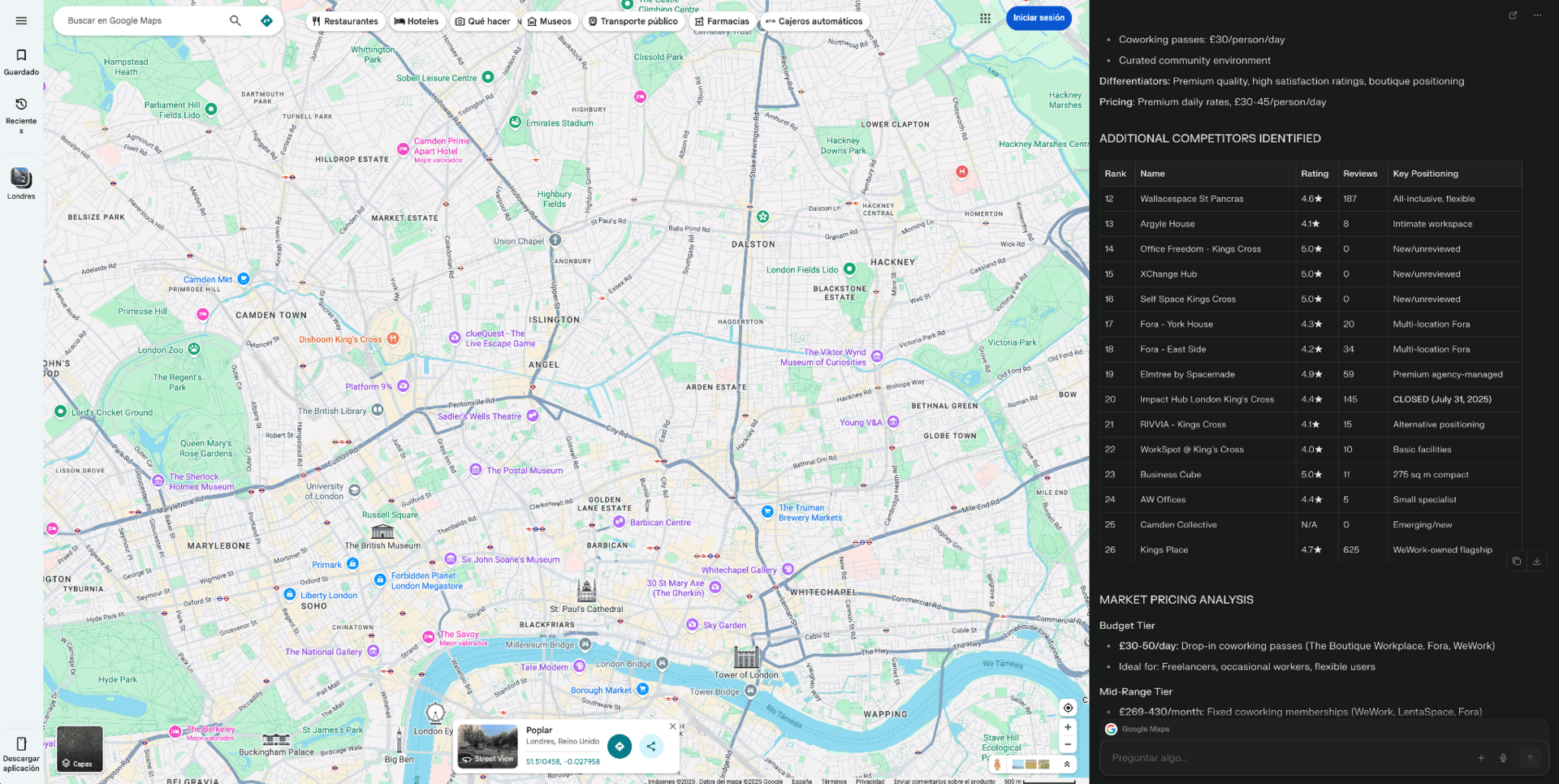Image resolution: width=1559 pixels, height=784 pixels.
Task: Click the Iniciar sesión button
Action: point(1039,18)
